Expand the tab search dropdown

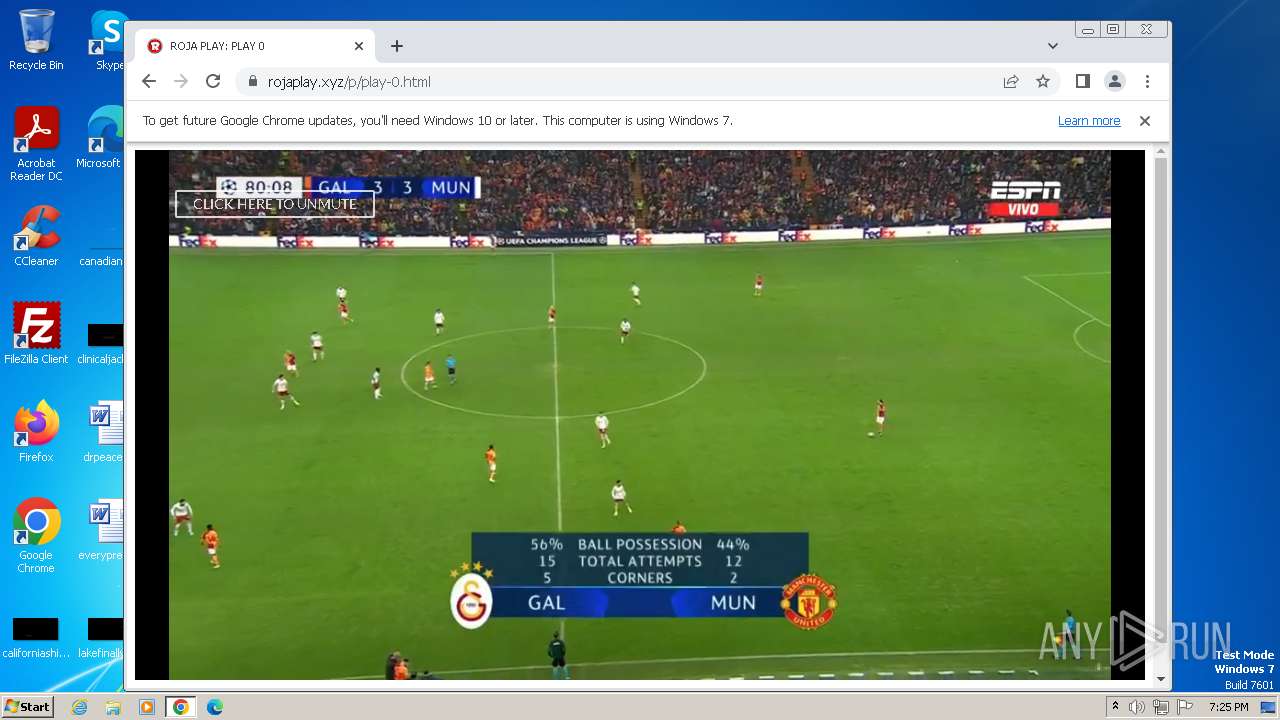1053,46
